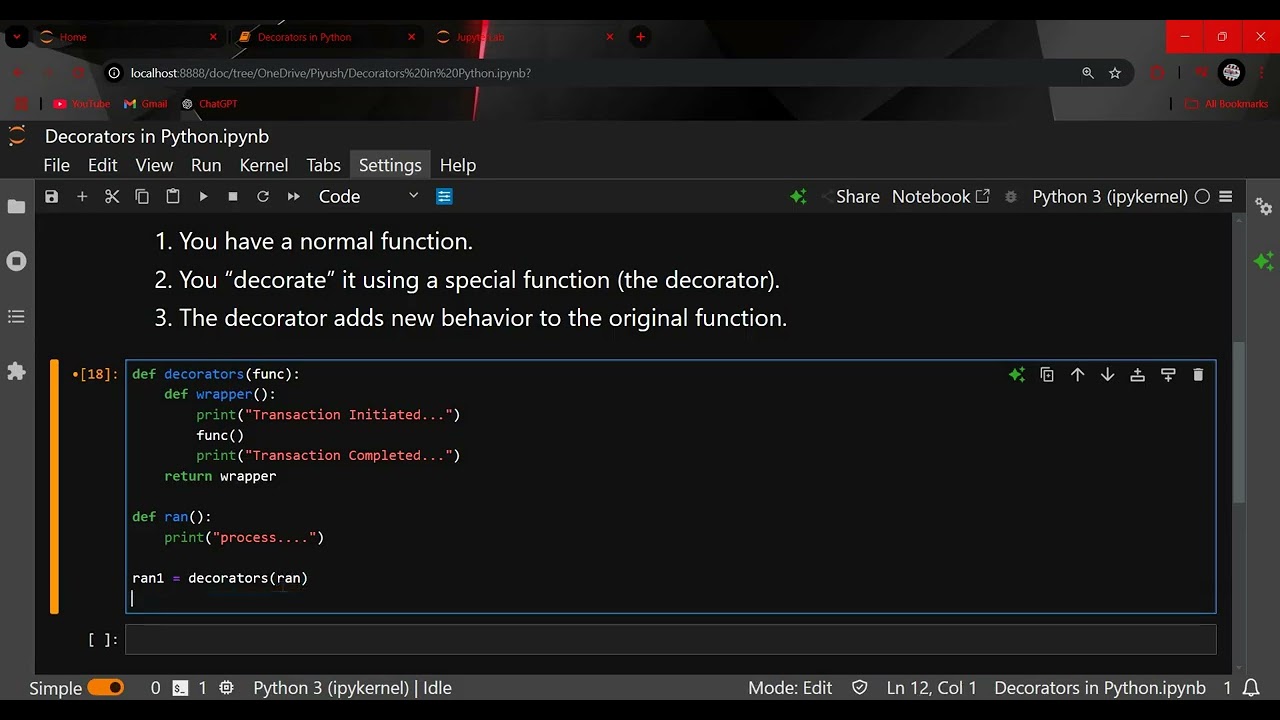This screenshot has width=1280, height=720.
Task: Switch to the Home browser tab
Action: pos(128,37)
